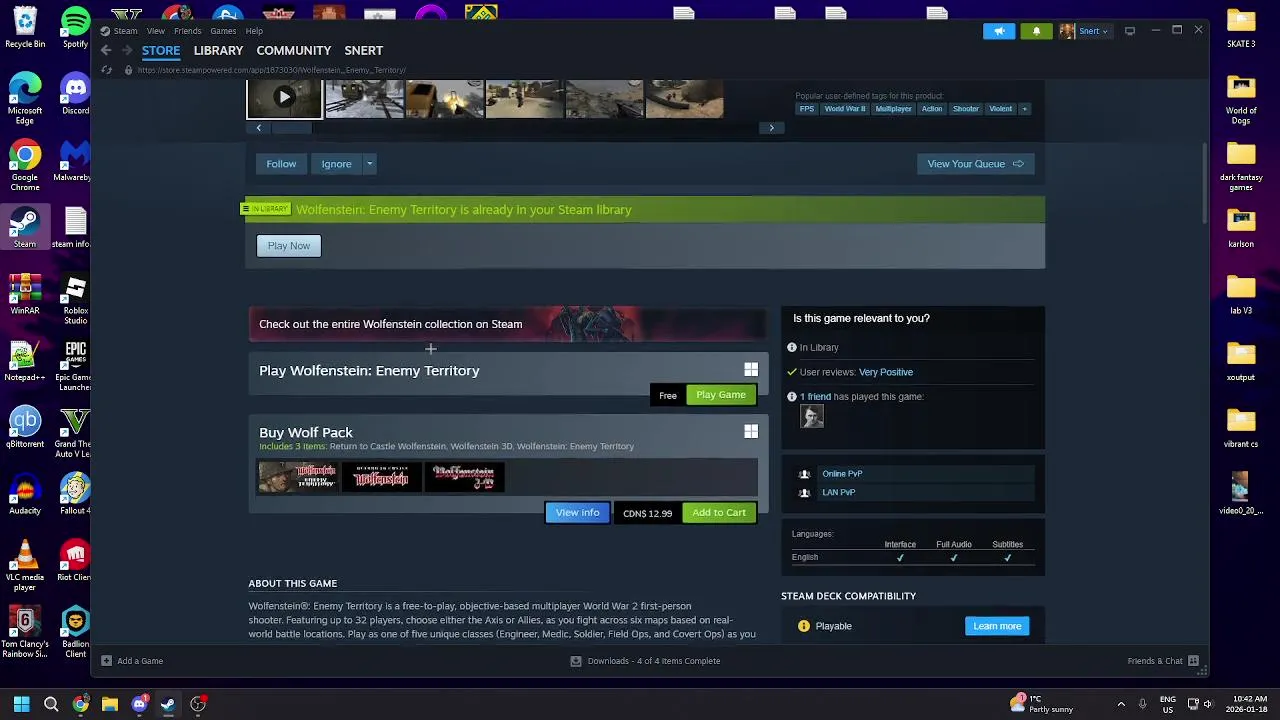The width and height of the screenshot is (1280, 720).
Task: Click Learn more for Steam Deck compatibility
Action: (997, 626)
